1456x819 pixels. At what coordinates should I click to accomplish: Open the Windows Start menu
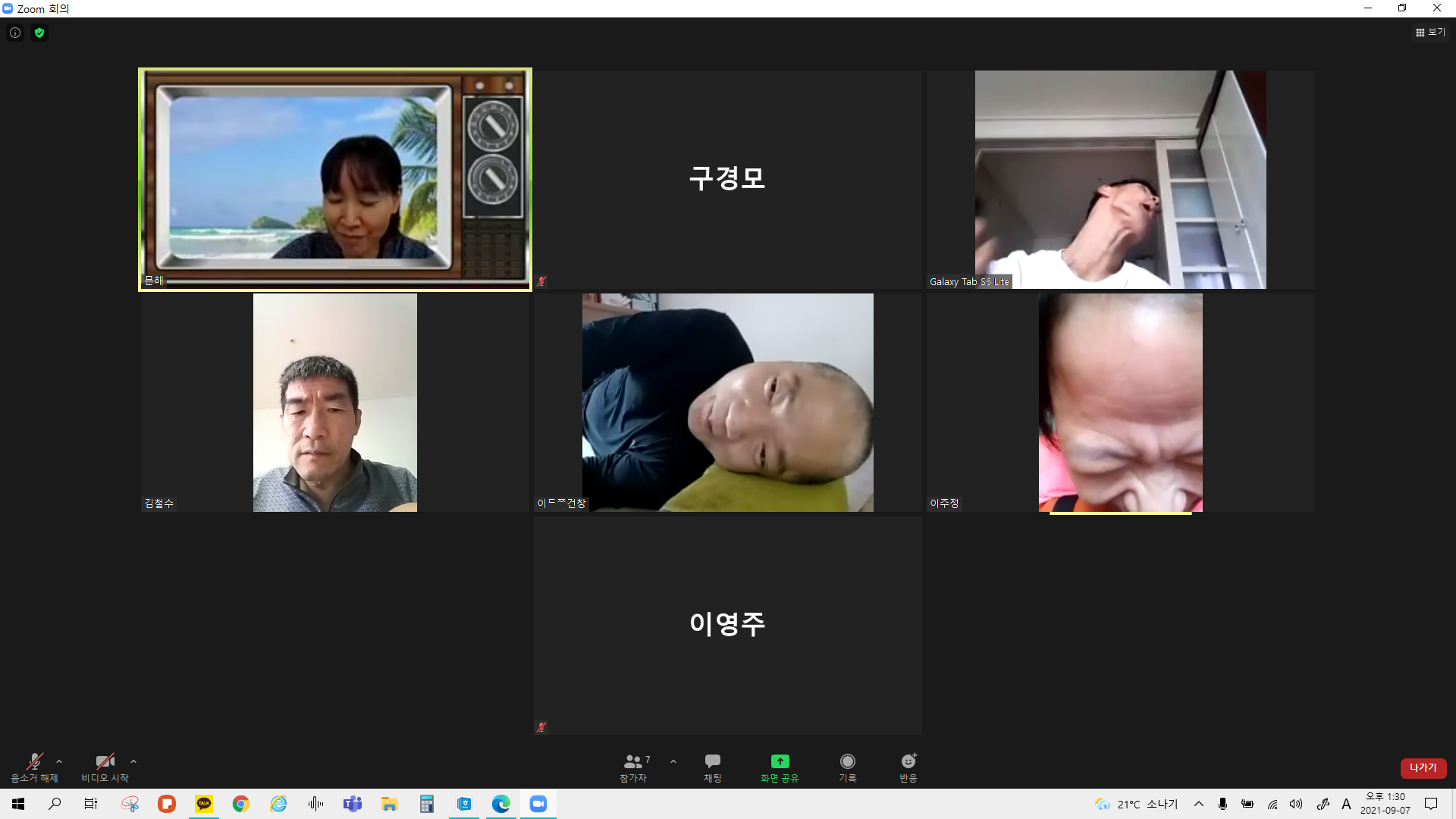[18, 804]
